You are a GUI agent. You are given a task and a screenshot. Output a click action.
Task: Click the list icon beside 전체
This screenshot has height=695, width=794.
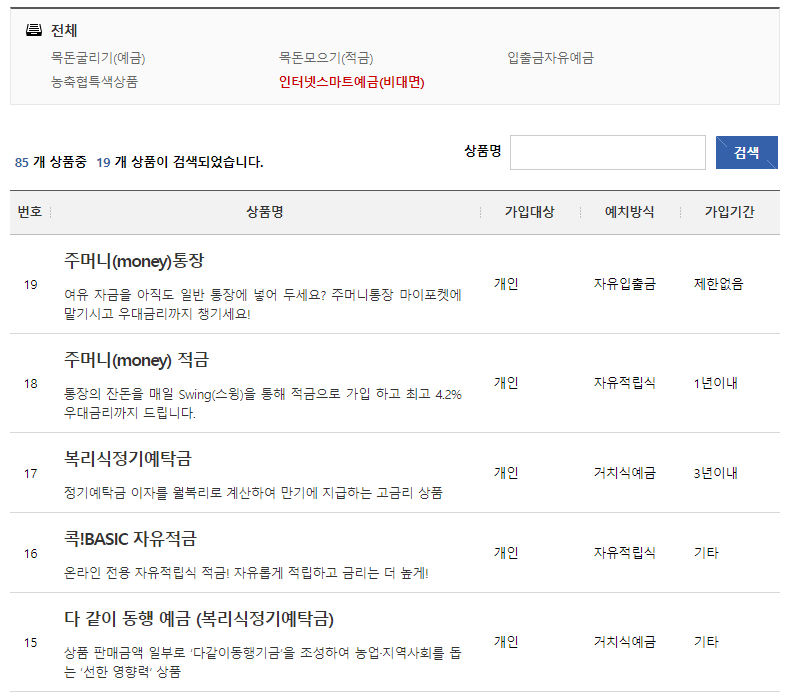point(34,30)
